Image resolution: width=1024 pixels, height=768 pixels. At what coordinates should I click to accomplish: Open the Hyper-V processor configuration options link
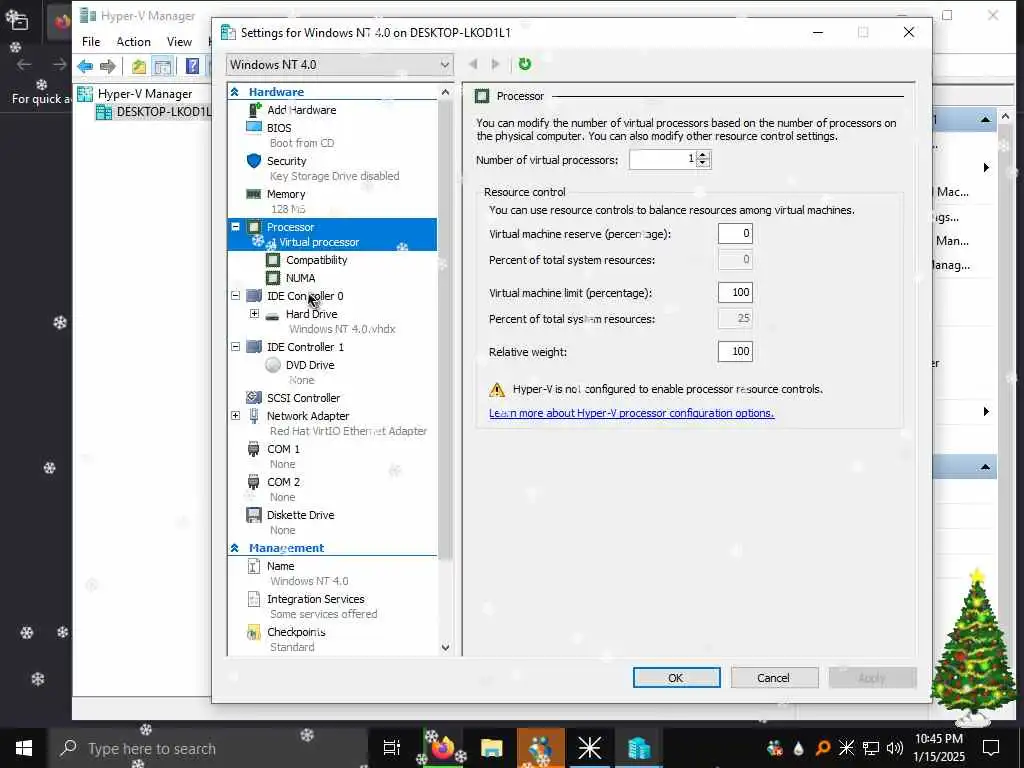click(632, 413)
